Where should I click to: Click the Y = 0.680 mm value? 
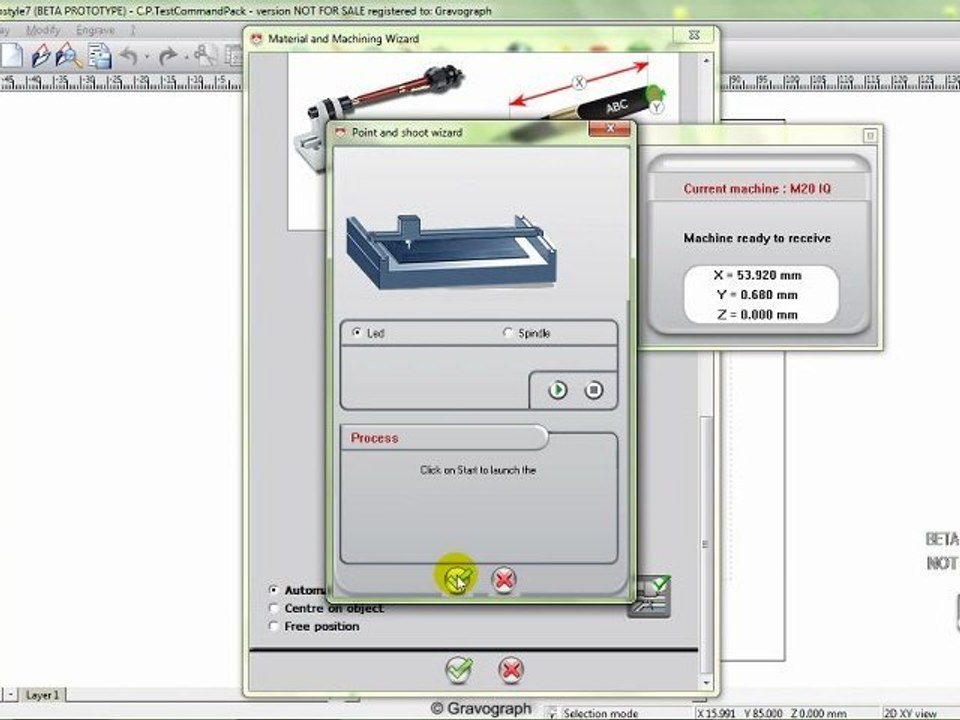[x=757, y=295]
